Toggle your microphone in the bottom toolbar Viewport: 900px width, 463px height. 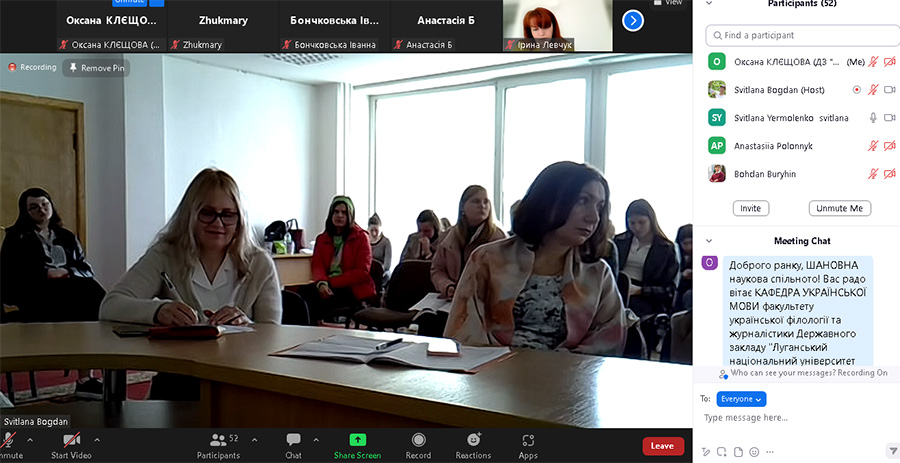tap(8, 446)
